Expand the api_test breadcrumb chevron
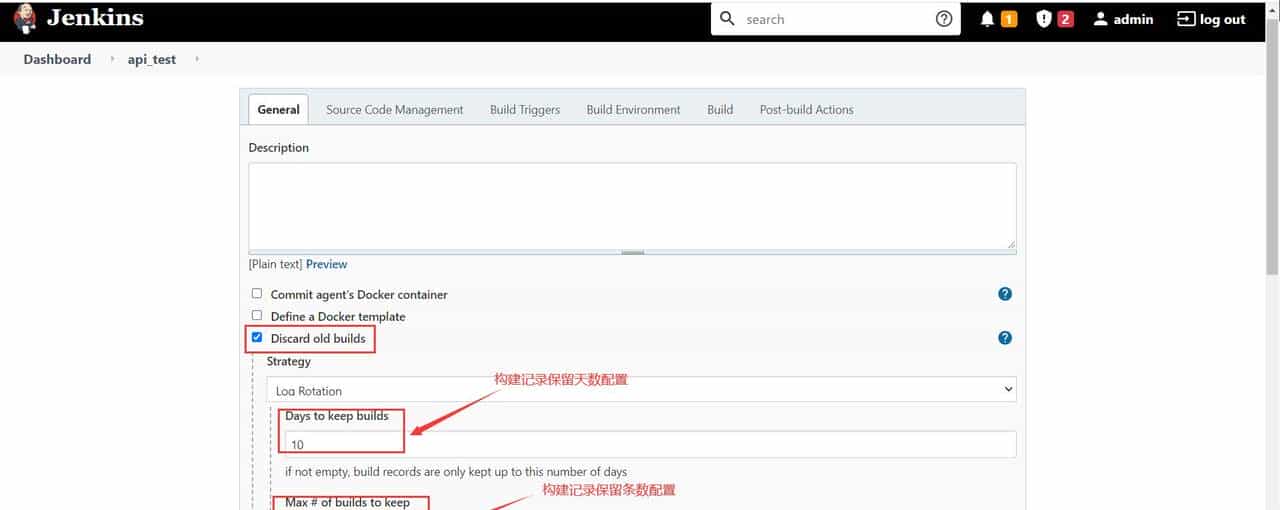Image resolution: width=1280 pixels, height=510 pixels. [197, 59]
